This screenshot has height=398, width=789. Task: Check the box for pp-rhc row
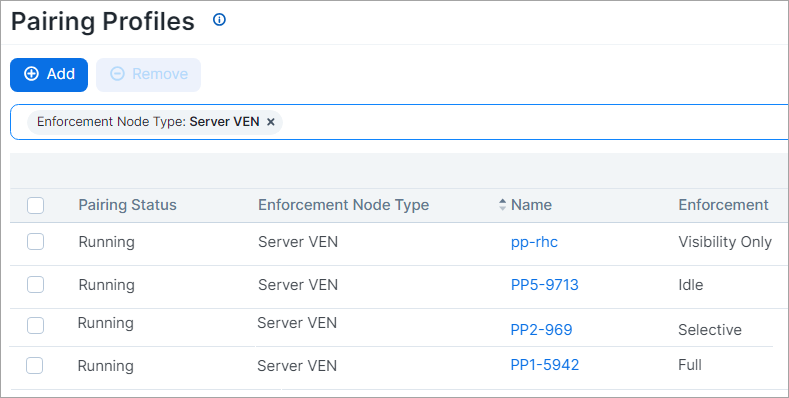(35, 242)
